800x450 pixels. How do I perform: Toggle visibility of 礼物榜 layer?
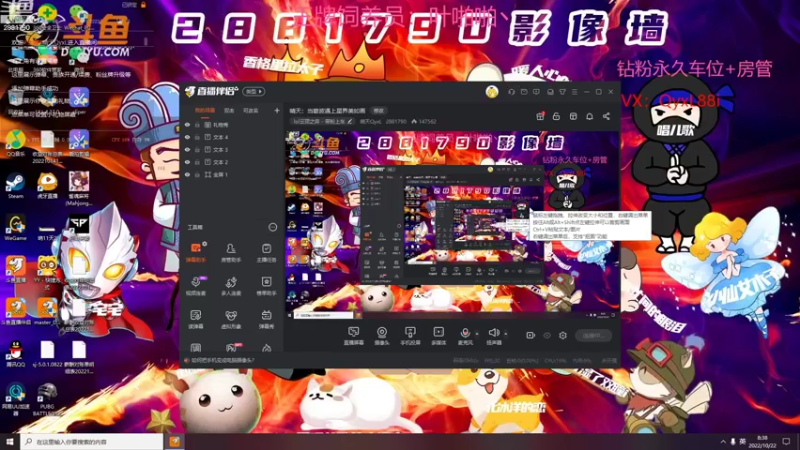[187, 124]
